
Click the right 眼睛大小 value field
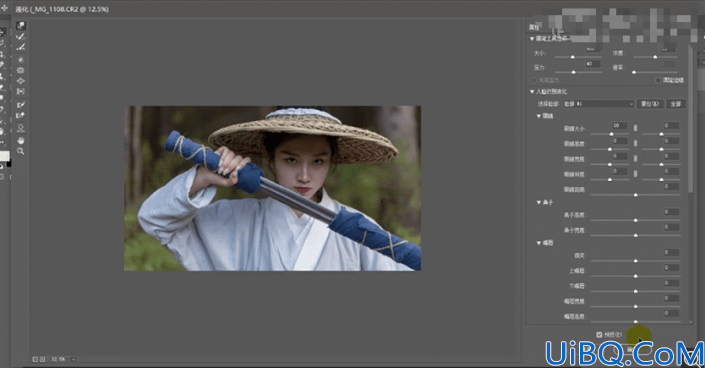pos(671,126)
